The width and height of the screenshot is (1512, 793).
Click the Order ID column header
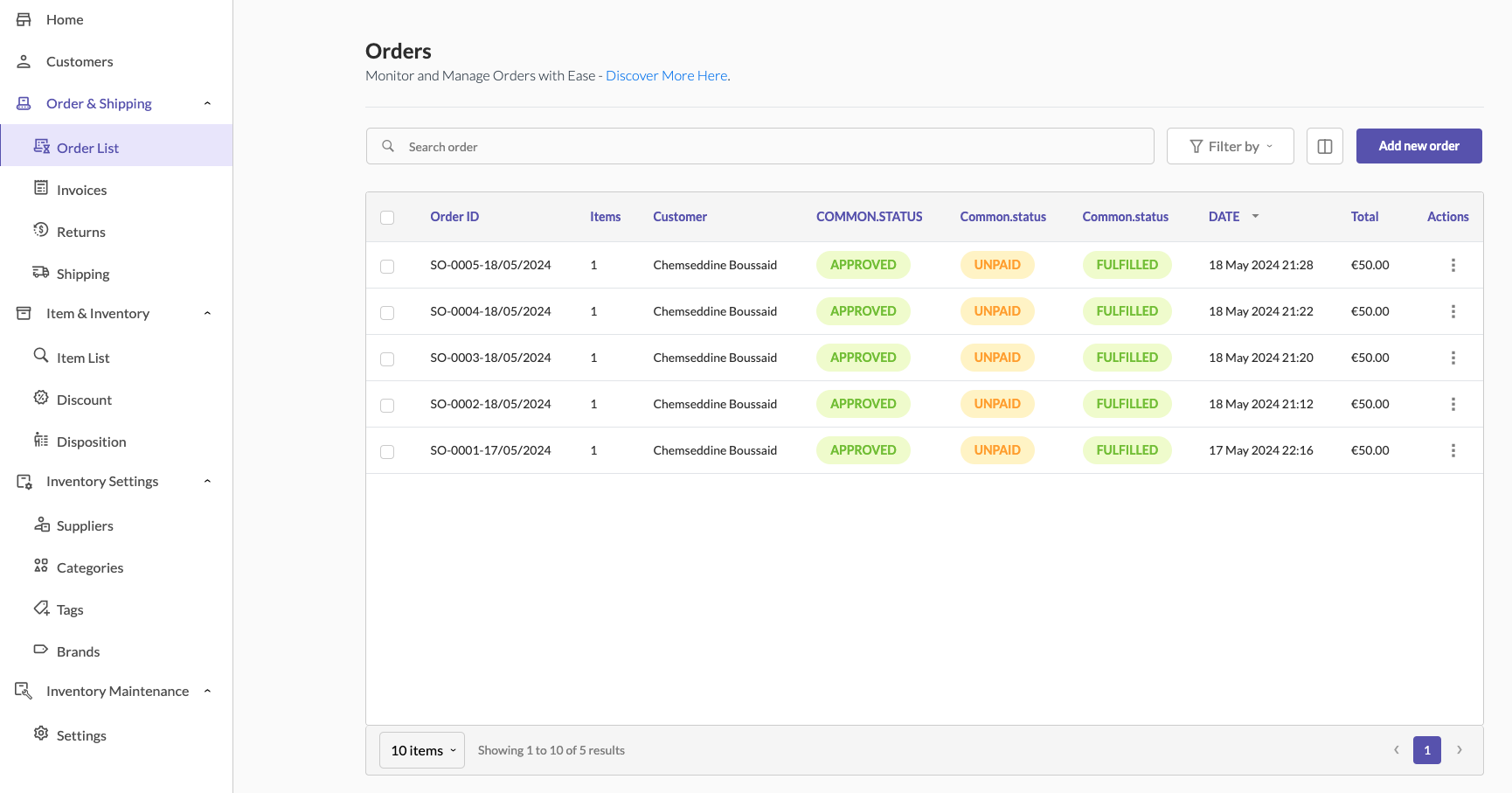(x=454, y=217)
